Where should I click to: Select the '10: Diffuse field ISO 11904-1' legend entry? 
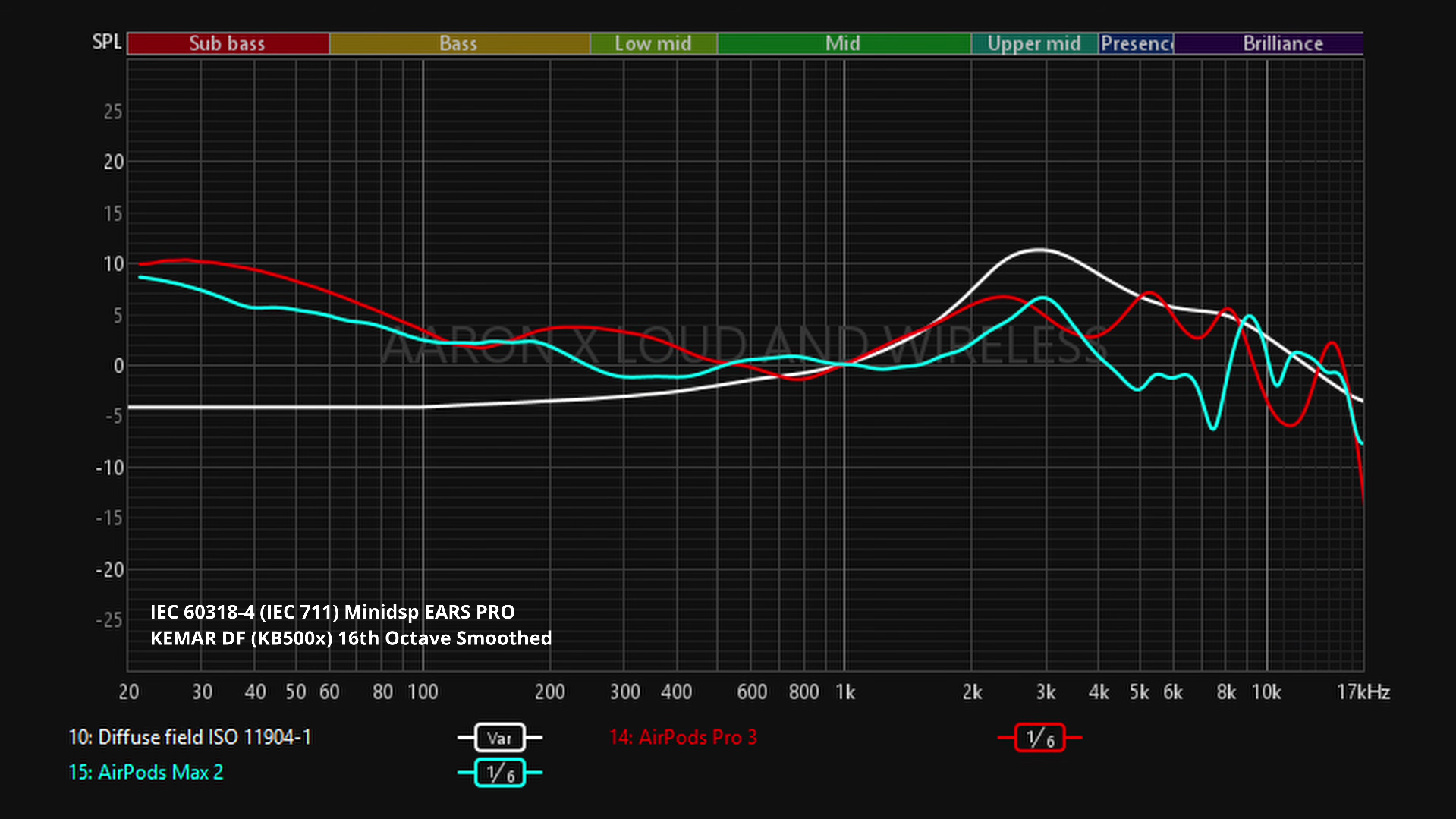[190, 737]
